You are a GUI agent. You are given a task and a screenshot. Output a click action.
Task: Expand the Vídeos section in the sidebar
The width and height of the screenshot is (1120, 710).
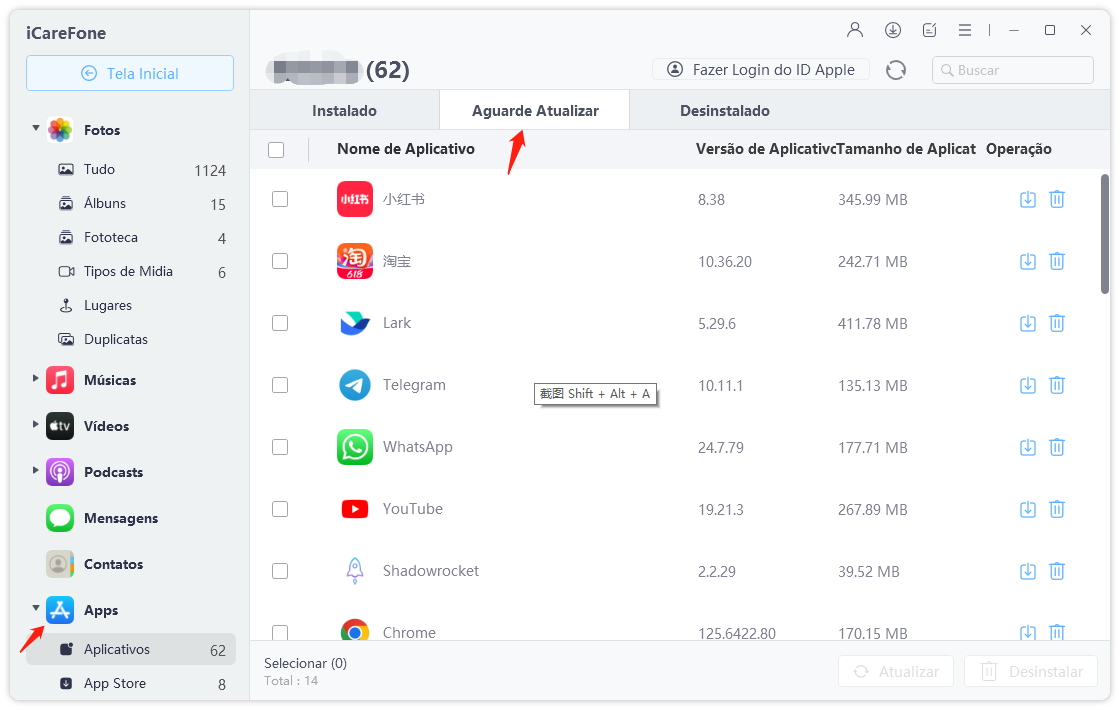[35, 426]
